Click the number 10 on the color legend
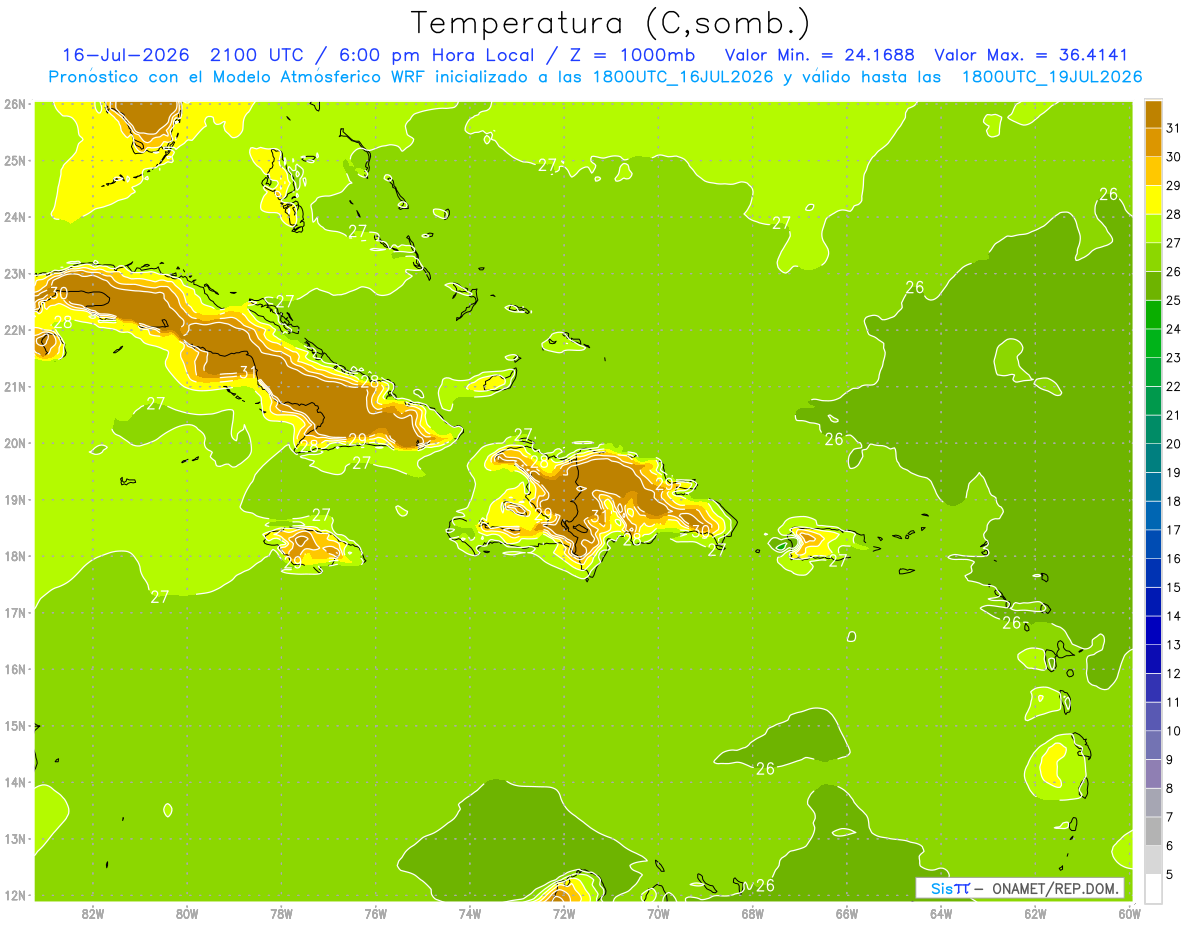1200x927 pixels. click(1173, 731)
